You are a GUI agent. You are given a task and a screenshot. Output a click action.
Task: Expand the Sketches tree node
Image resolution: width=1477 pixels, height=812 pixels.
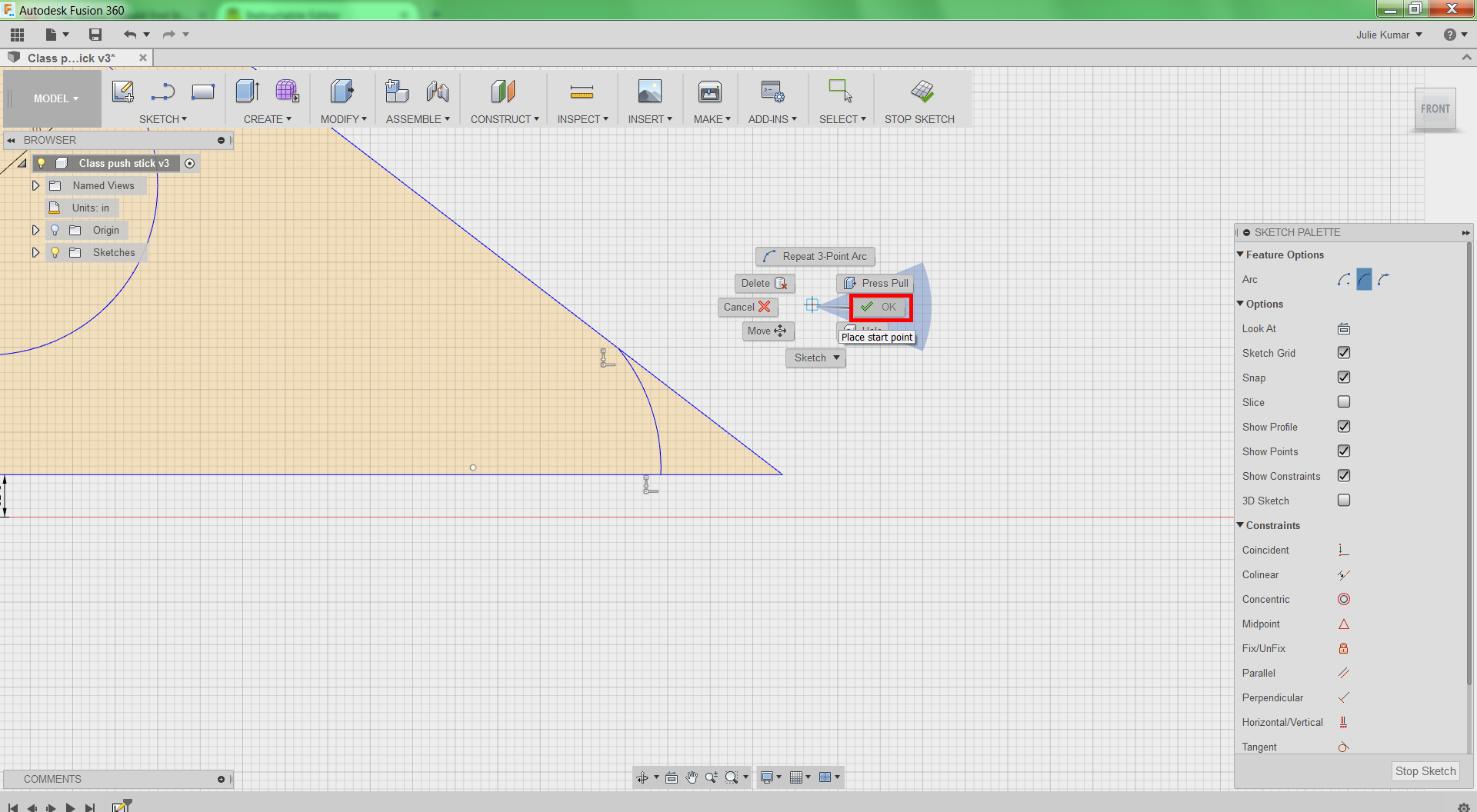tap(35, 252)
